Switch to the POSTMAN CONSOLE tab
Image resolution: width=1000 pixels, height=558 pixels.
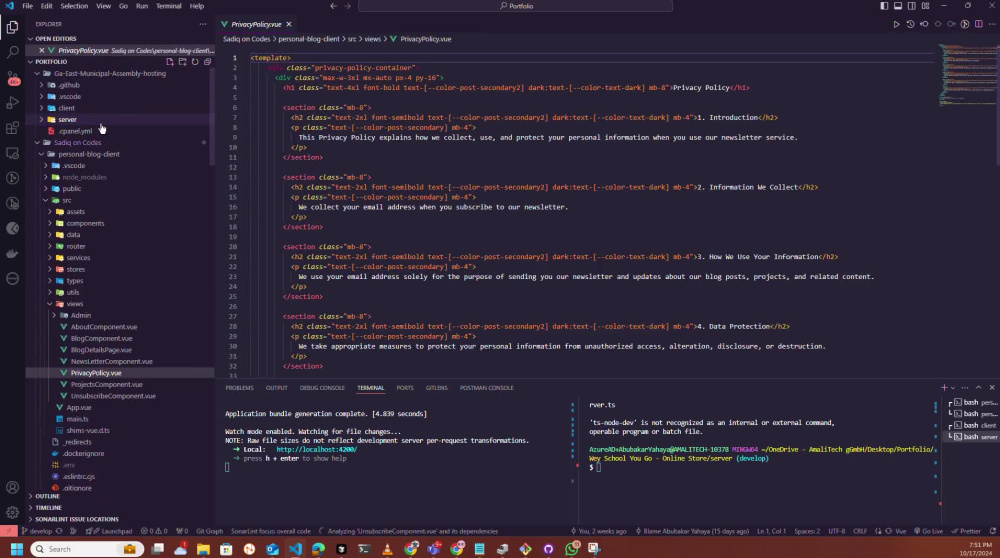[487, 388]
